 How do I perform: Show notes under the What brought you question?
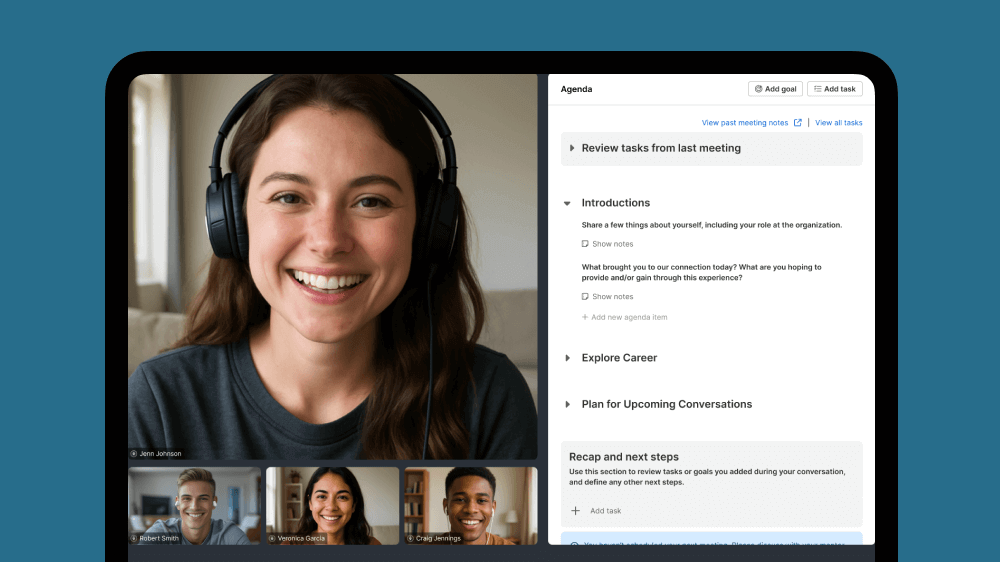coord(607,297)
